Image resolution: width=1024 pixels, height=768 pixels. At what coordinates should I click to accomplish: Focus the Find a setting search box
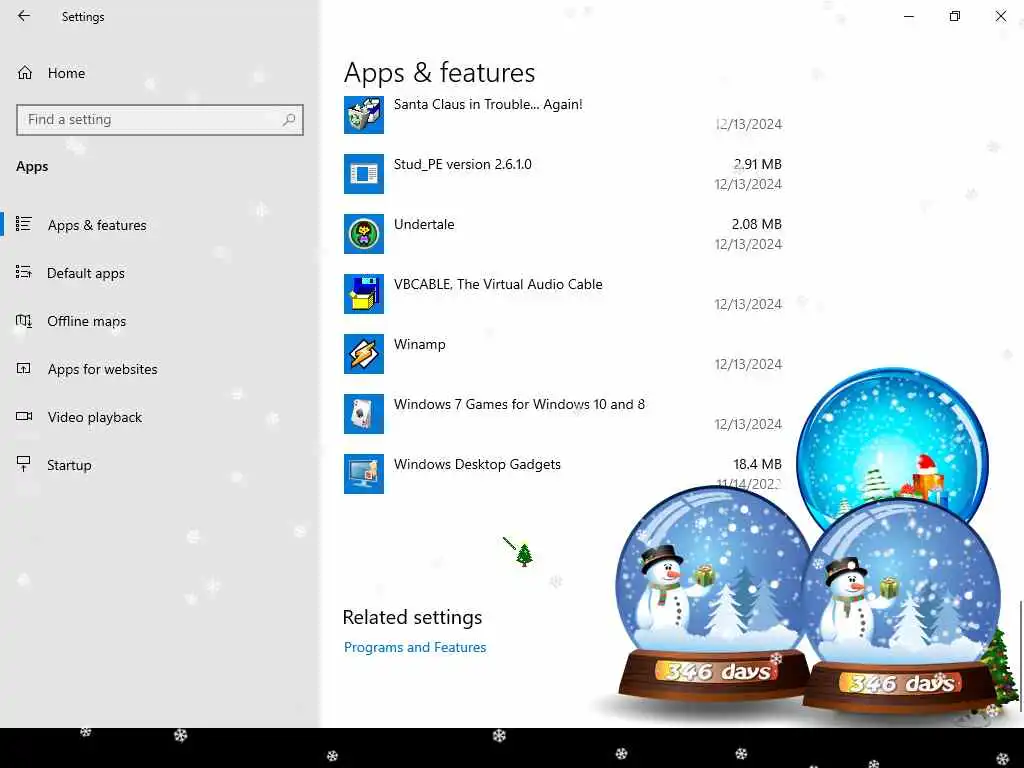click(160, 120)
